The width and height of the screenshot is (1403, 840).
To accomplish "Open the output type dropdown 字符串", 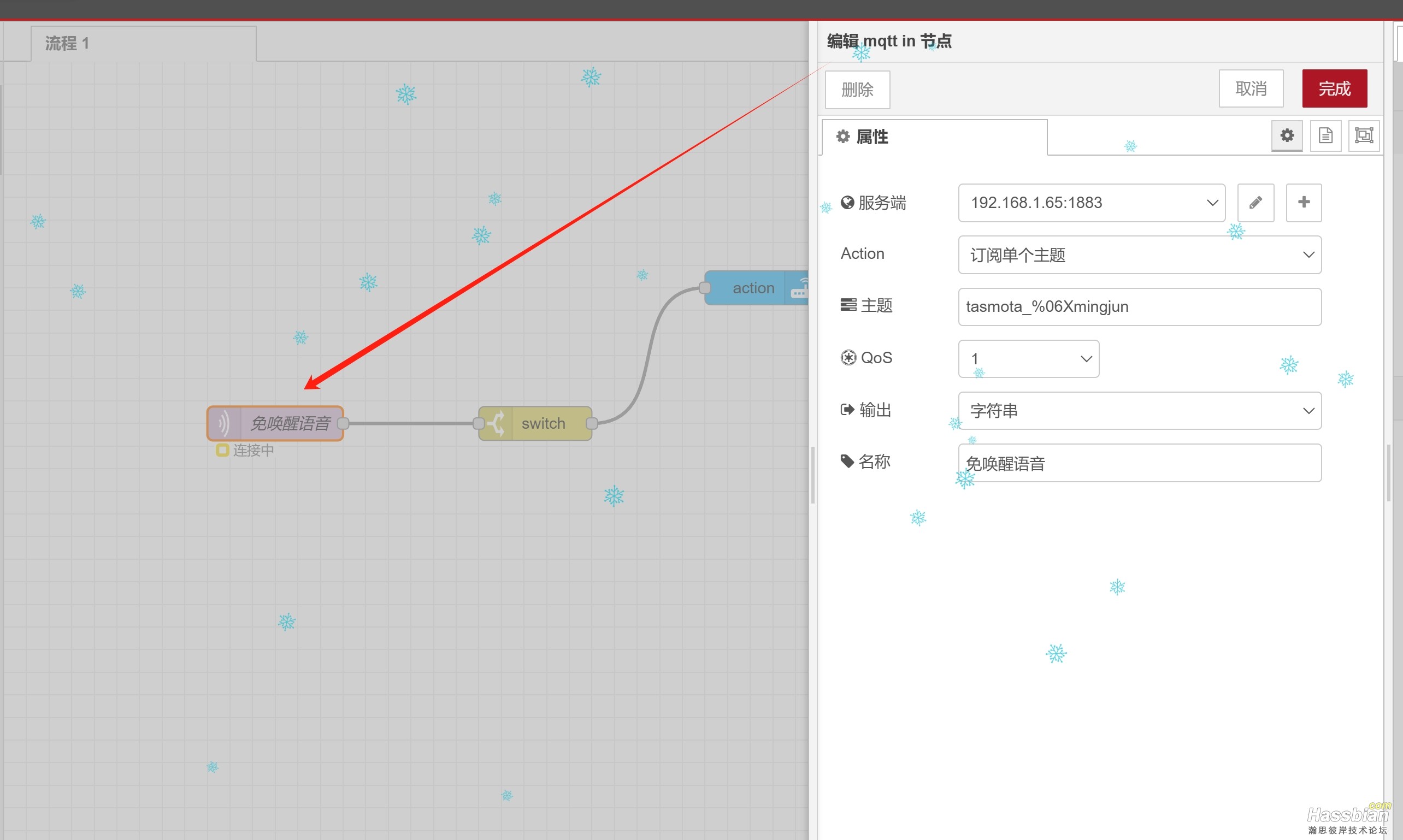I will pos(1139,410).
